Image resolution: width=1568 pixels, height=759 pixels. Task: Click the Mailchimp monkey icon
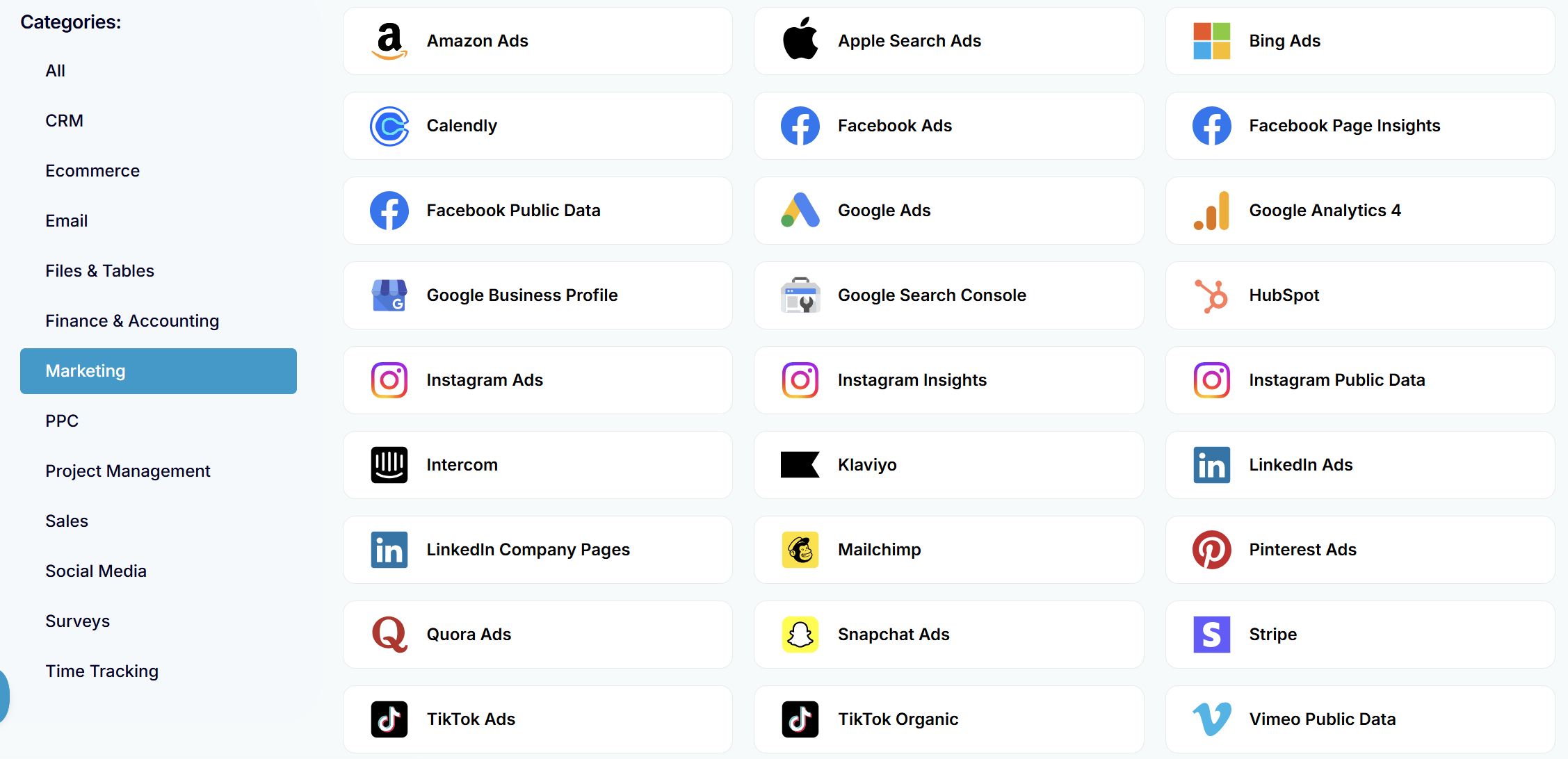pos(800,550)
